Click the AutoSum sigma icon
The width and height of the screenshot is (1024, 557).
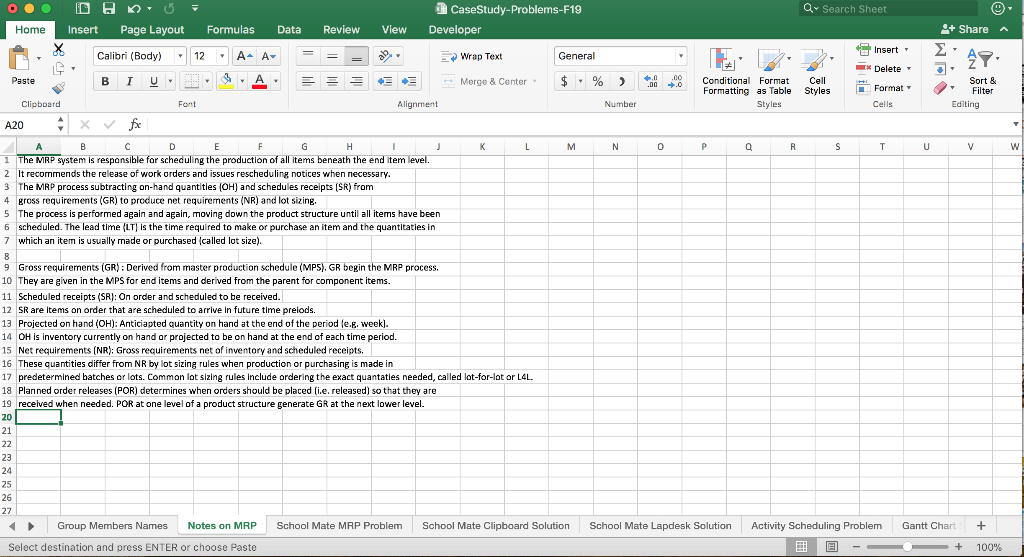(x=940, y=50)
